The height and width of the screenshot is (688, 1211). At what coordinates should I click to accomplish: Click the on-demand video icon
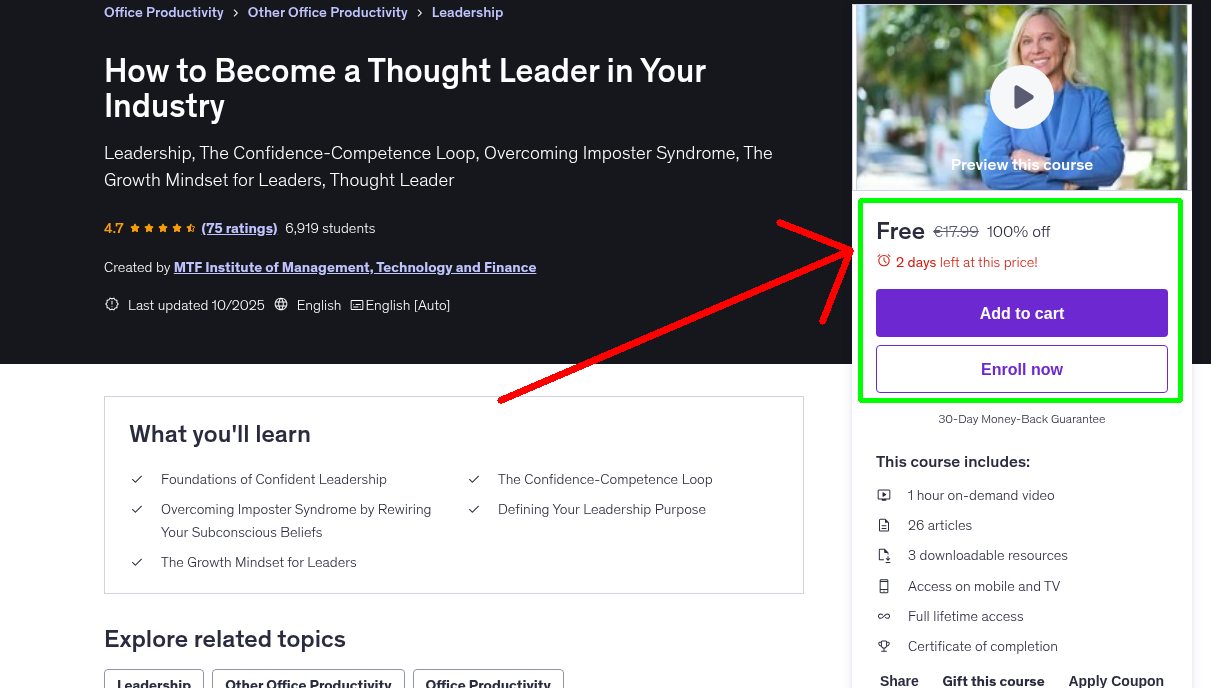884,495
